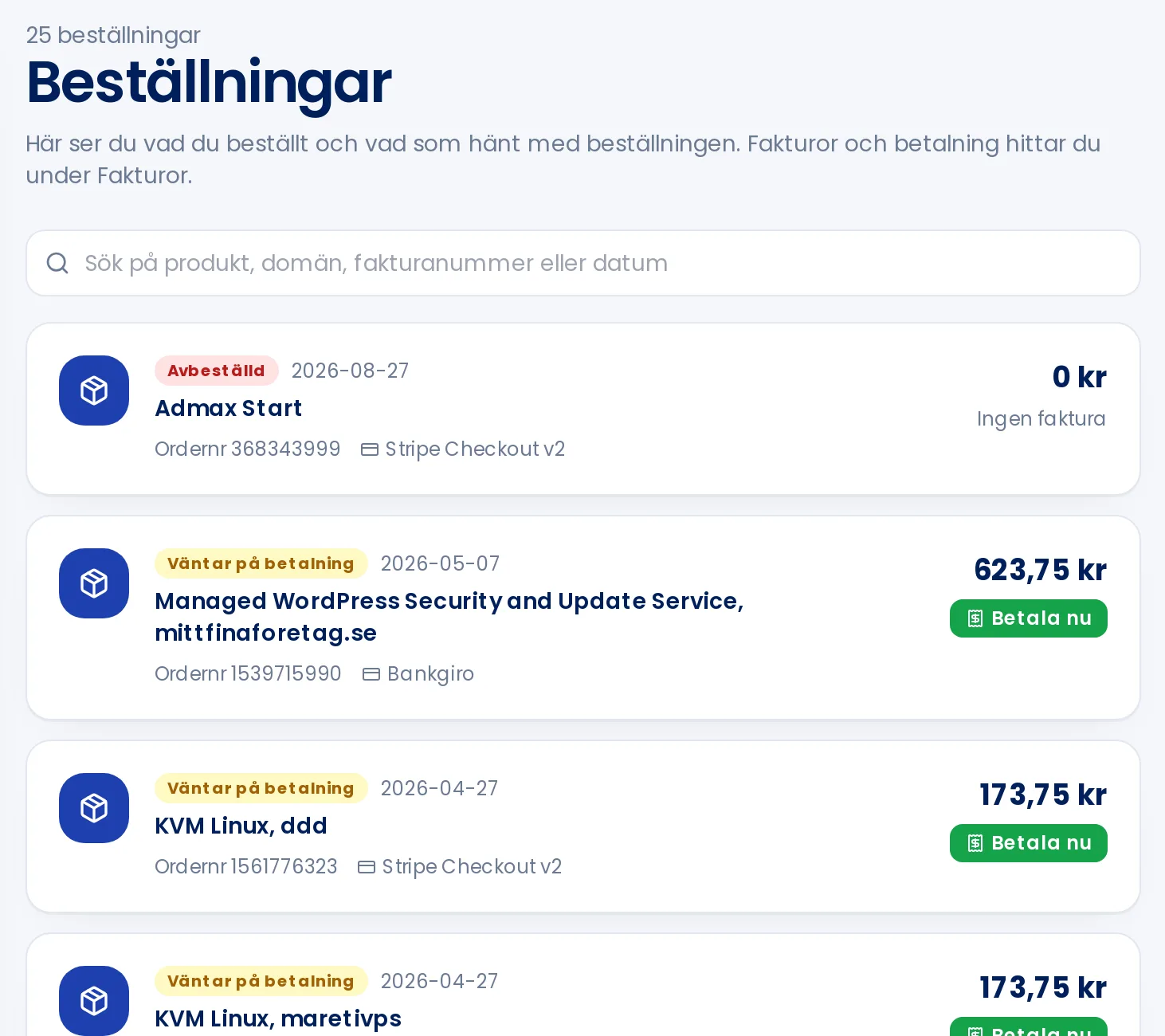Open the KVM Linux, ddd order
Viewport: 1165px width, 1036px height.
click(x=241, y=826)
